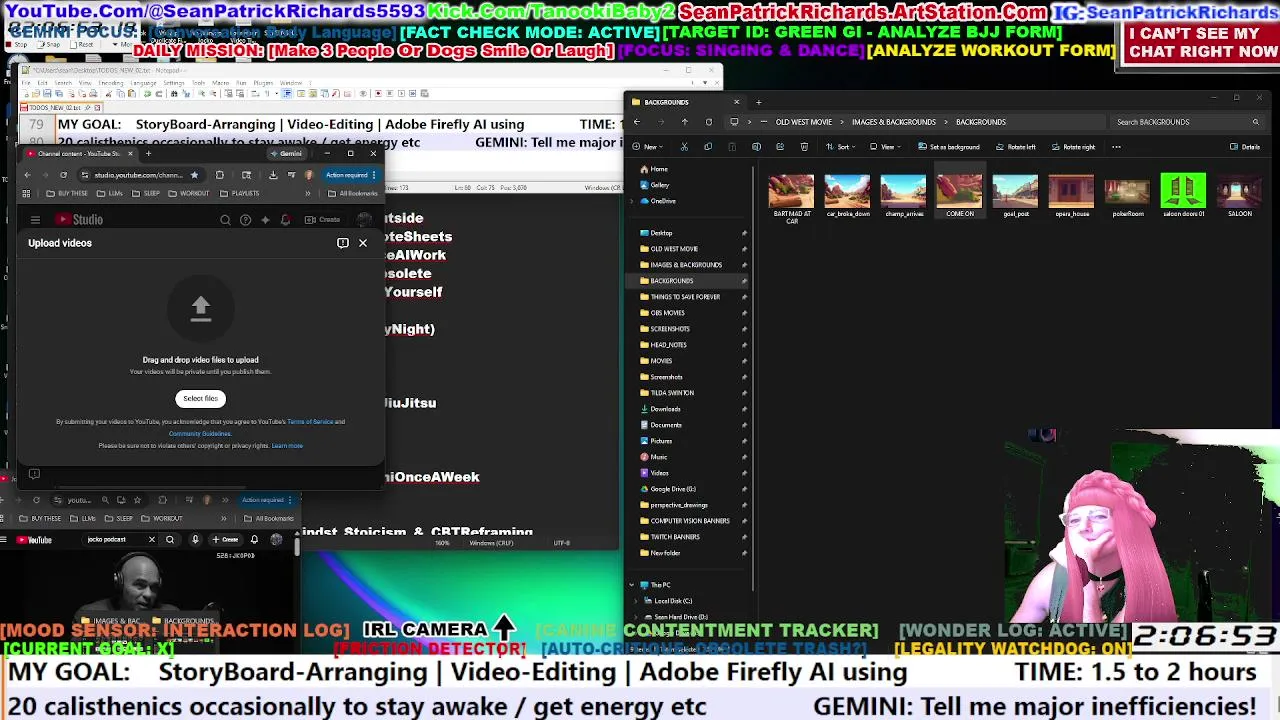The image size is (1280, 720).
Task: Click the upload arrow icon in Upload videos dialog
Action: pos(200,307)
